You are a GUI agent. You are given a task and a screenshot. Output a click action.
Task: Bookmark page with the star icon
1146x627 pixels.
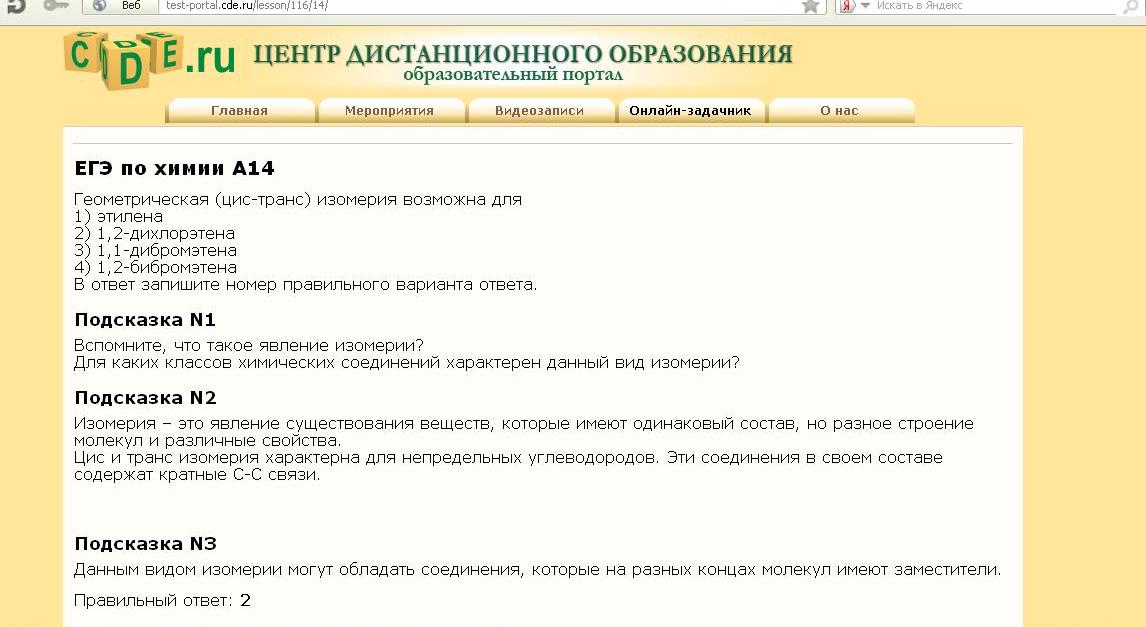pos(810,6)
